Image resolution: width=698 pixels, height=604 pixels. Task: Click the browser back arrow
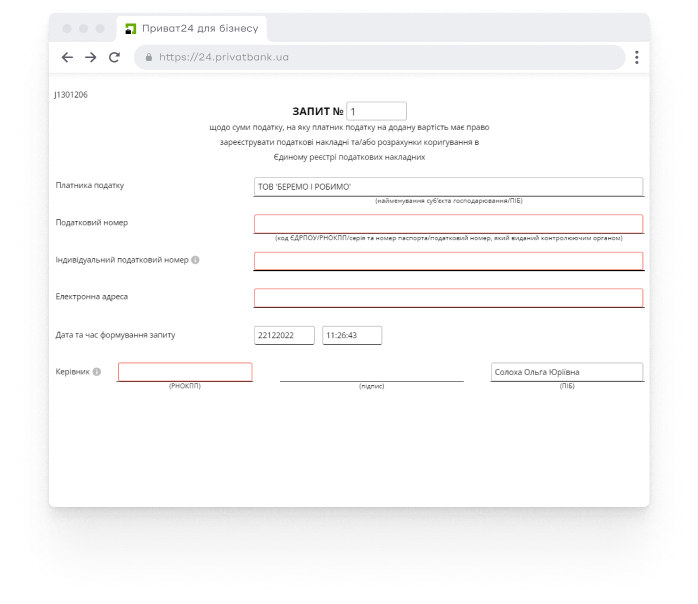68,57
